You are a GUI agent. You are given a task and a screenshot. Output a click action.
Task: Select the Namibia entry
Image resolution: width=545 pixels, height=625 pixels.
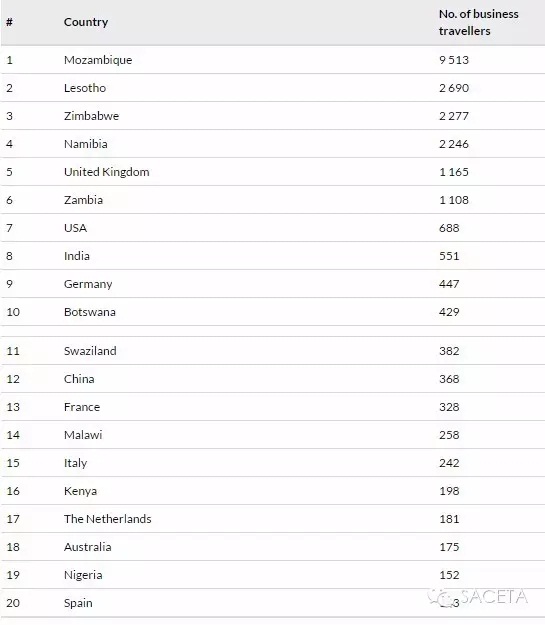point(86,144)
